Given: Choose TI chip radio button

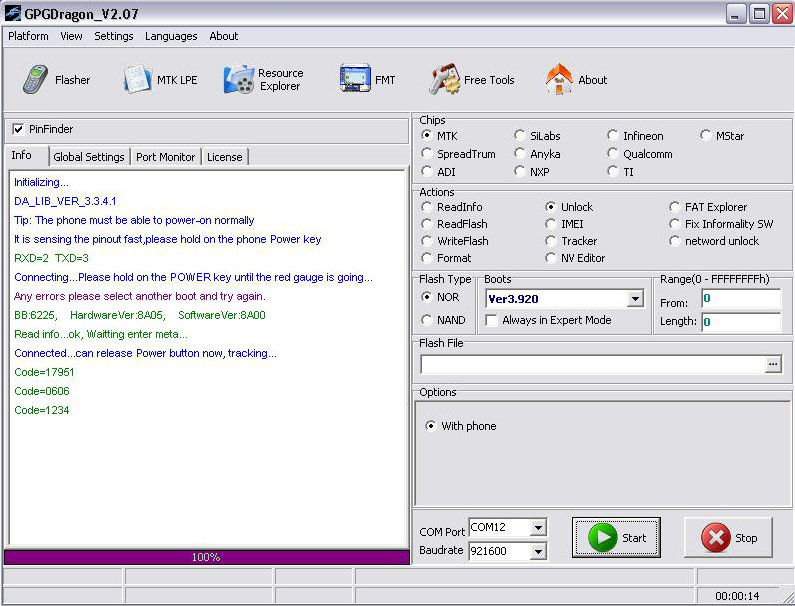Looking at the screenshot, I should coord(612,171).
